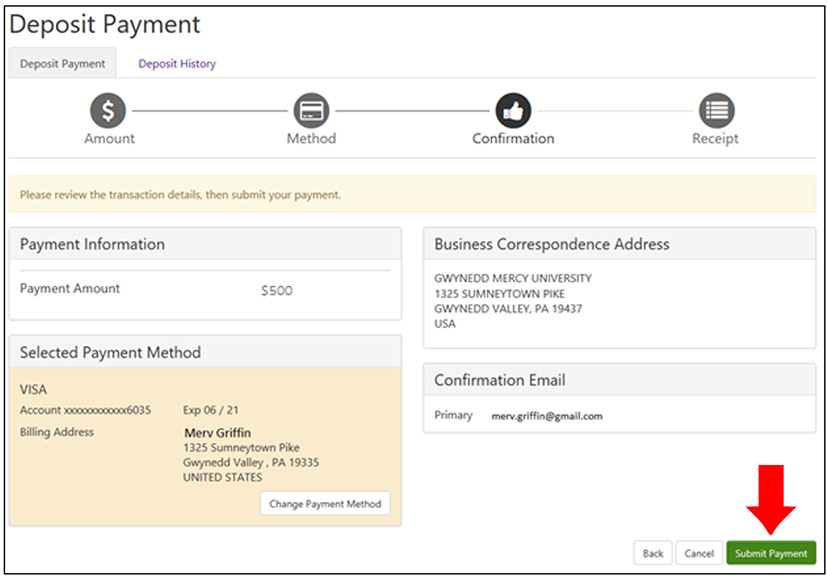This screenshot has height=579, width=827.
Task: Click the 1325 SUMNEYTOWN PIKE correspondence line
Action: click(499, 294)
